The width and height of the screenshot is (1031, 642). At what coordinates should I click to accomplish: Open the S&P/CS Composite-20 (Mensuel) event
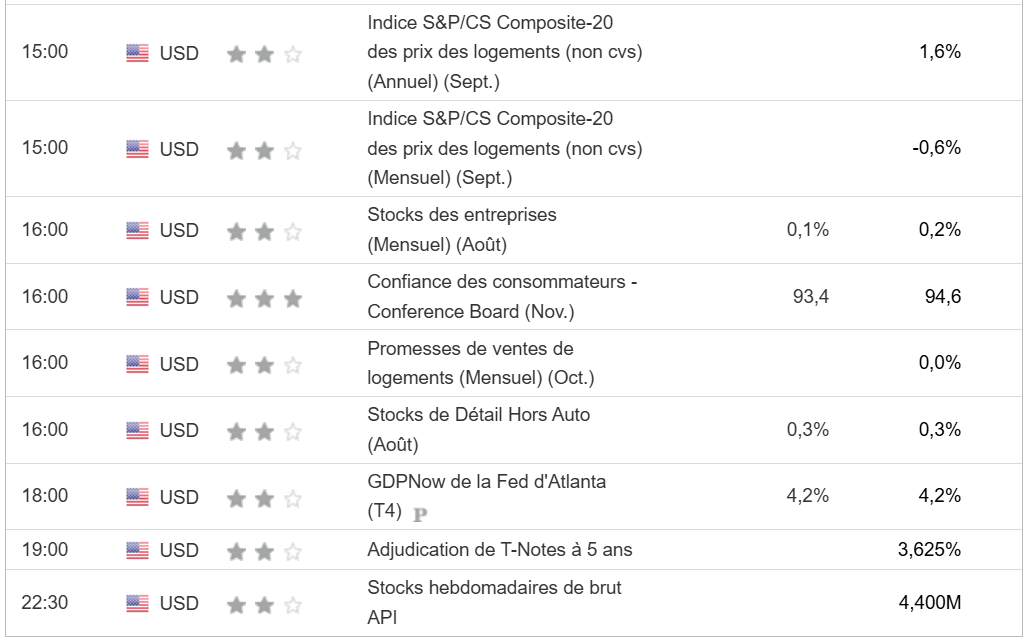coord(504,148)
